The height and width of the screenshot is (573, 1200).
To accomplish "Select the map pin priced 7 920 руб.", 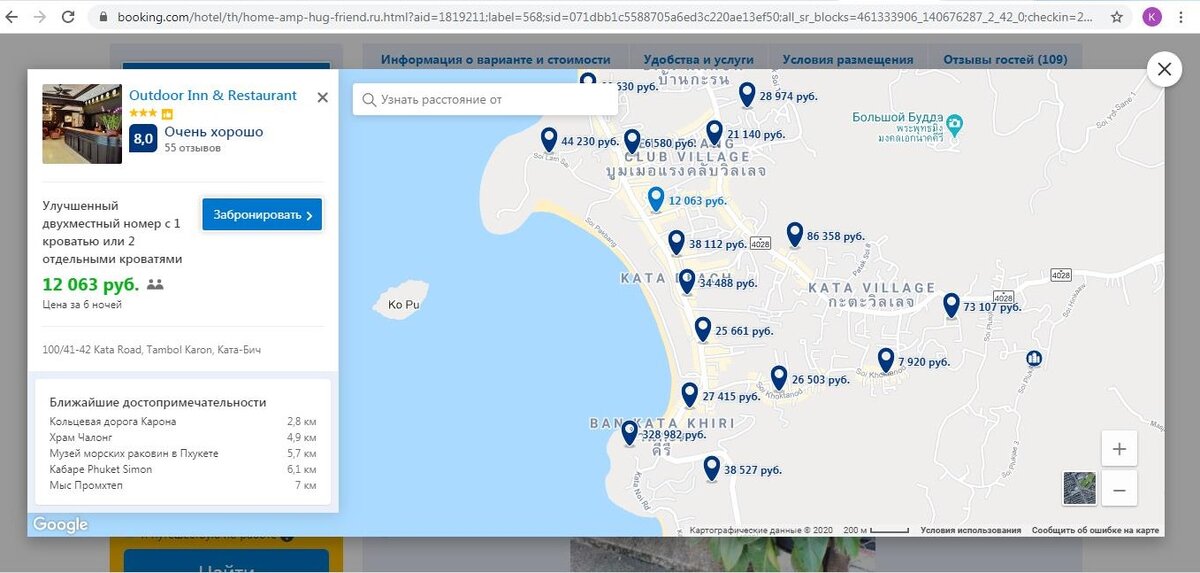I will coord(886,361).
